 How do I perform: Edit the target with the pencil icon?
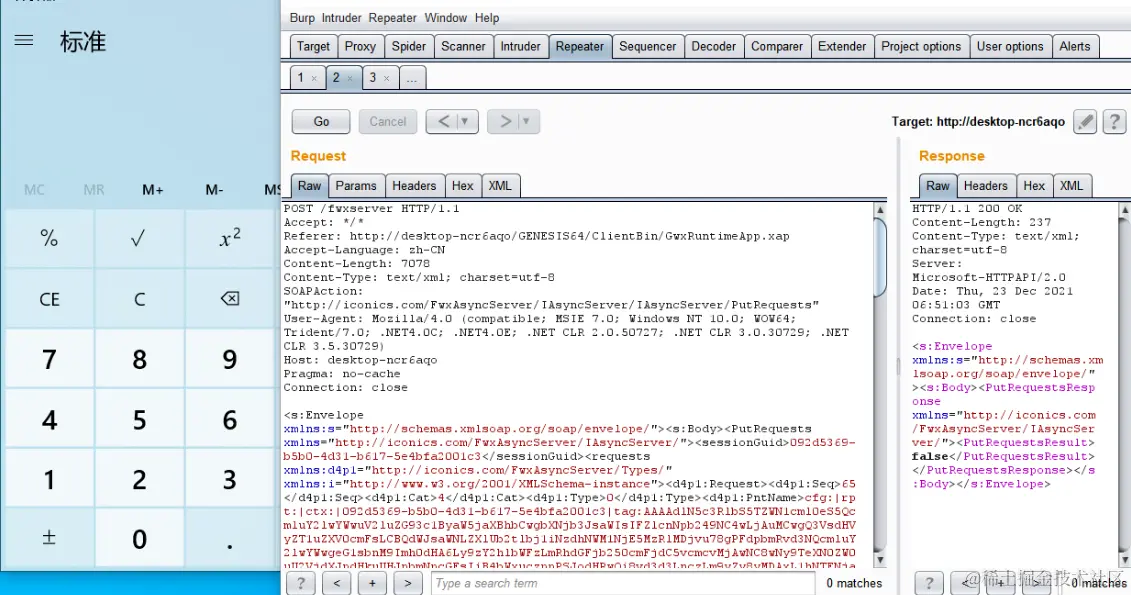pyautogui.click(x=1085, y=121)
